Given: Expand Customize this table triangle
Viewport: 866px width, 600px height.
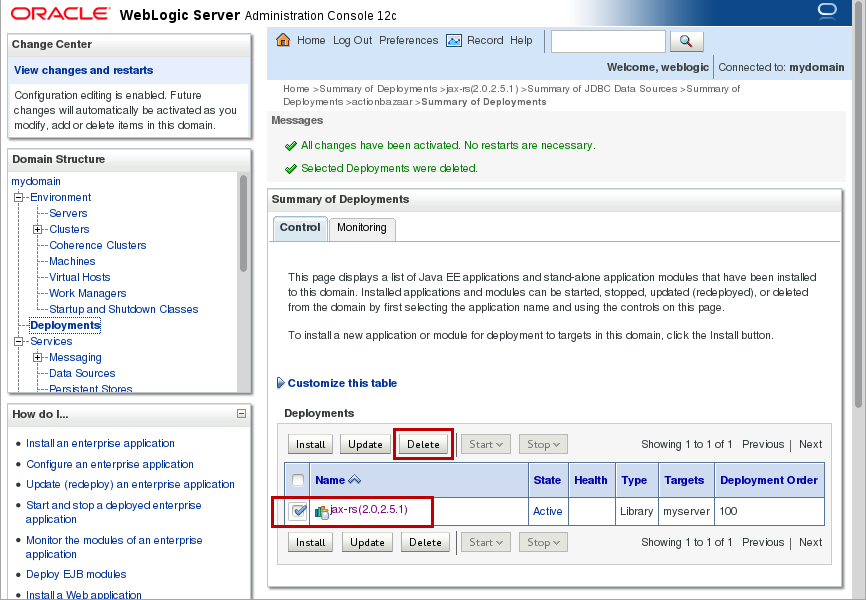Looking at the screenshot, I should (x=281, y=383).
